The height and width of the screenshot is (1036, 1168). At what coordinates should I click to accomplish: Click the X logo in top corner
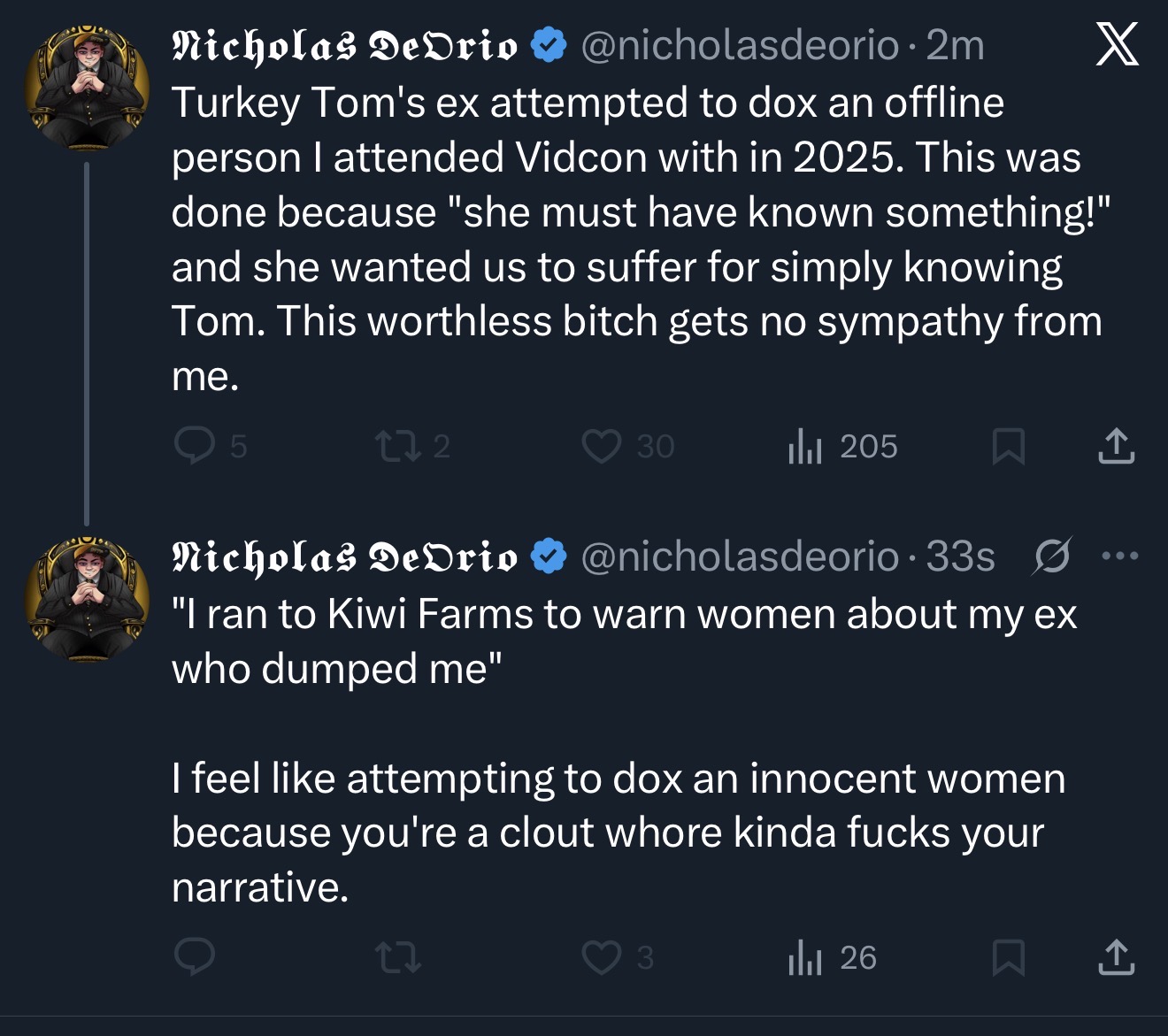tap(1118, 44)
